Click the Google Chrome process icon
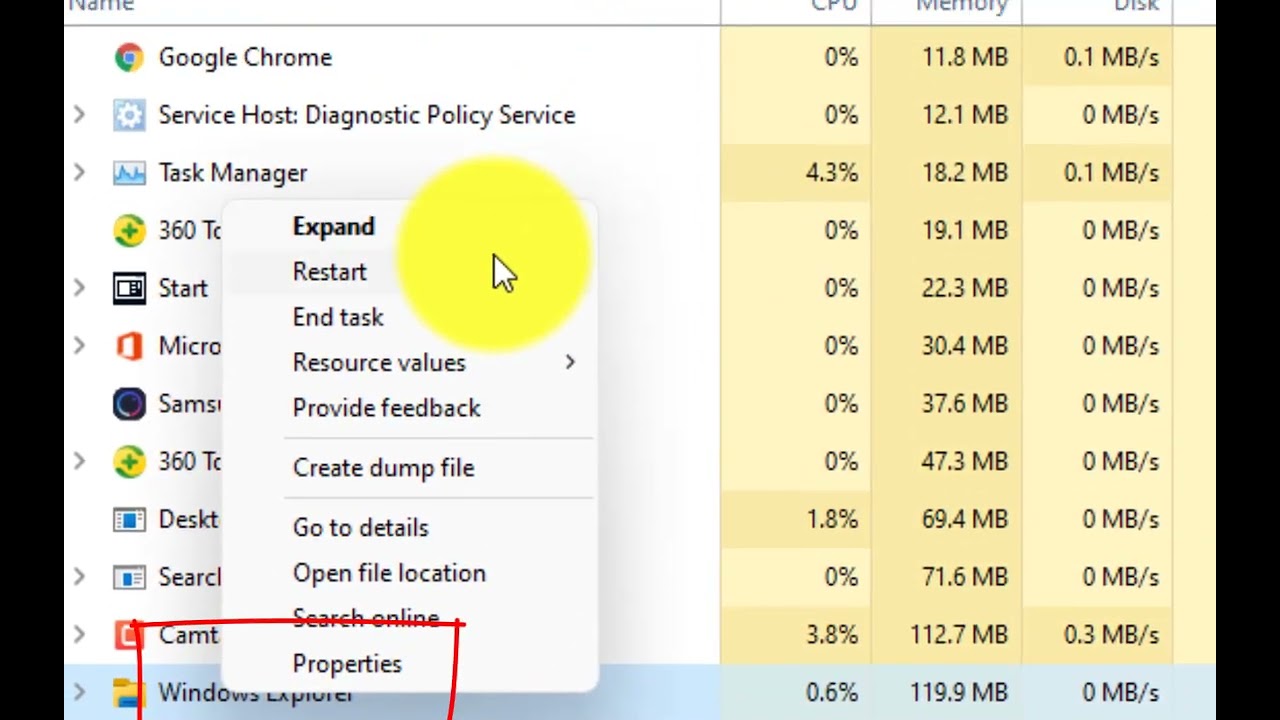Image resolution: width=1280 pixels, height=720 pixels. coord(129,58)
